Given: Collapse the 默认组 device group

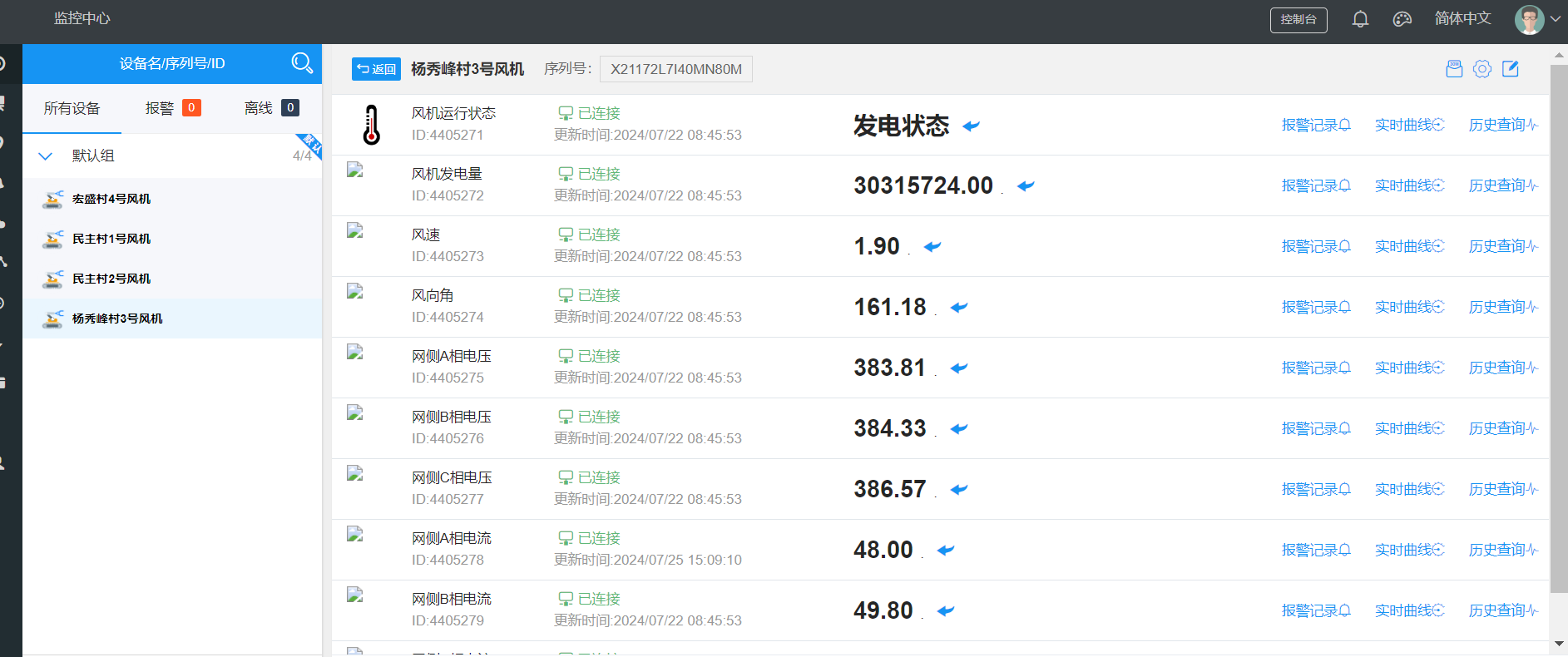Looking at the screenshot, I should (46, 156).
